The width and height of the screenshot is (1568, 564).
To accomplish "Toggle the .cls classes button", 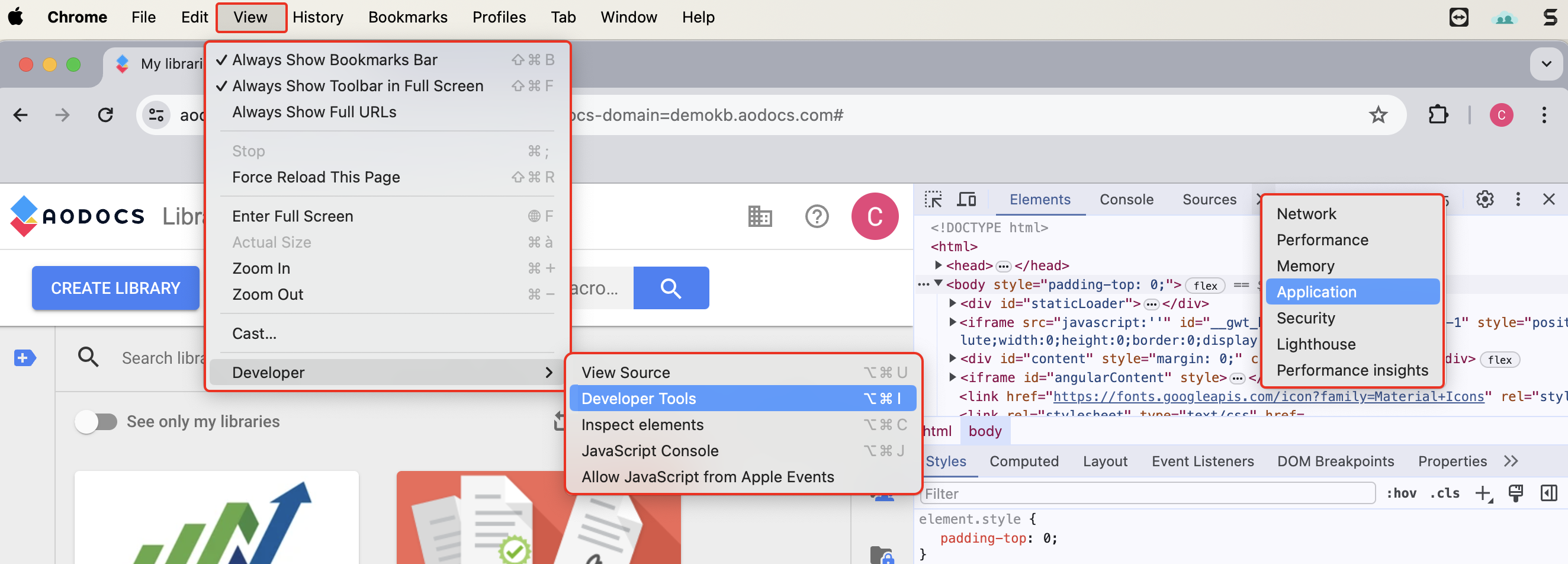I will 1444,493.
